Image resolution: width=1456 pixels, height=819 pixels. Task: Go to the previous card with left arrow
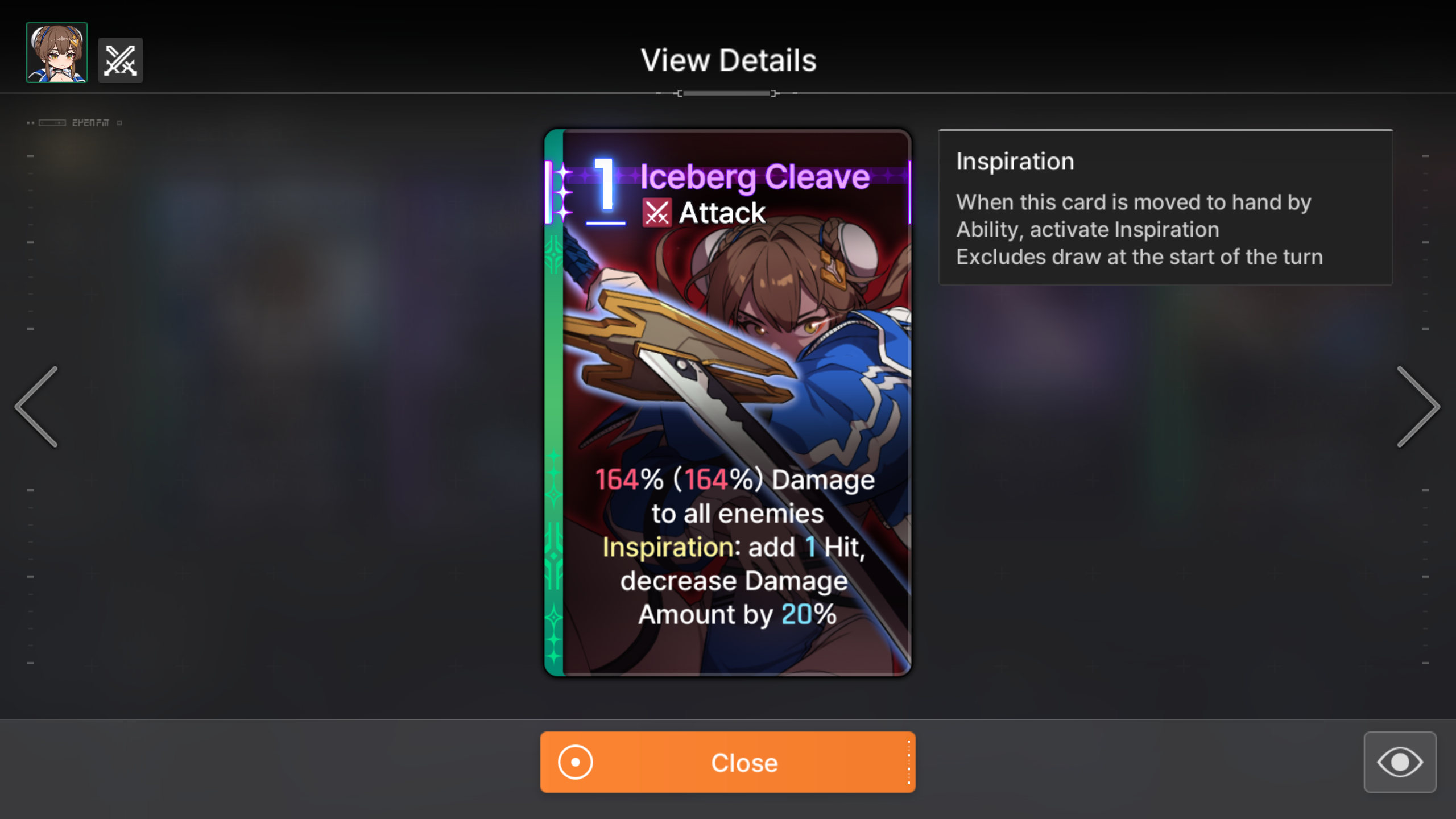coord(36,406)
